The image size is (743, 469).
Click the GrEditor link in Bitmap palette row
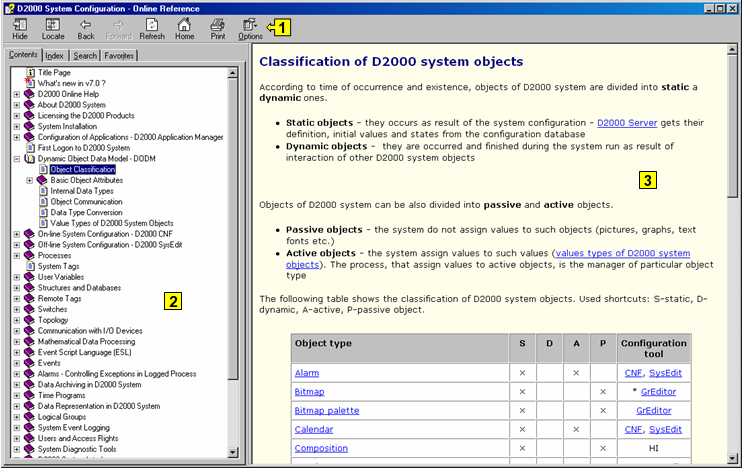(653, 410)
